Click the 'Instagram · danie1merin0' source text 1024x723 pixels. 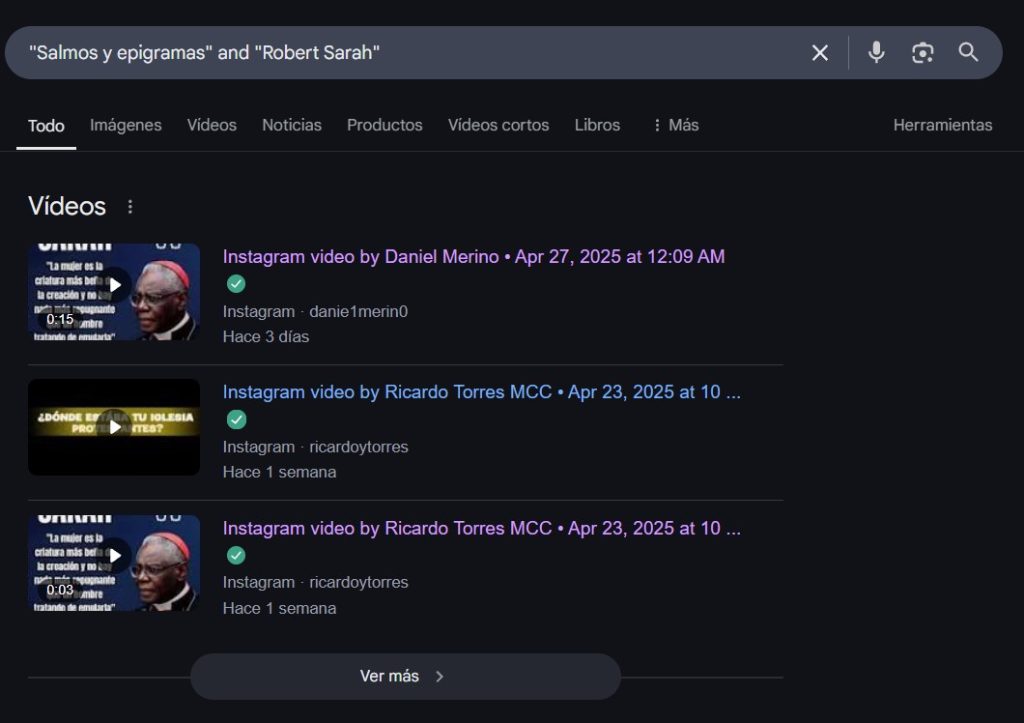(315, 312)
